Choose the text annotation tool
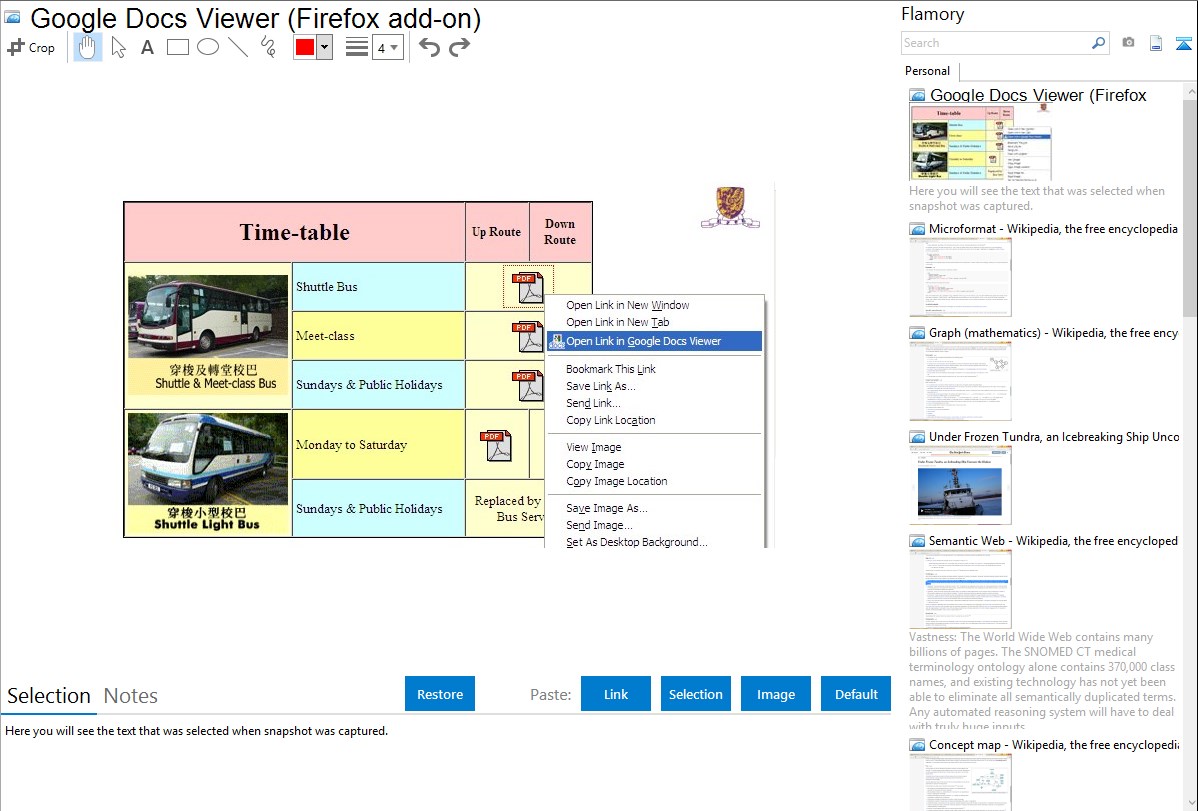Viewport: 1198px width, 811px height. pos(147,47)
